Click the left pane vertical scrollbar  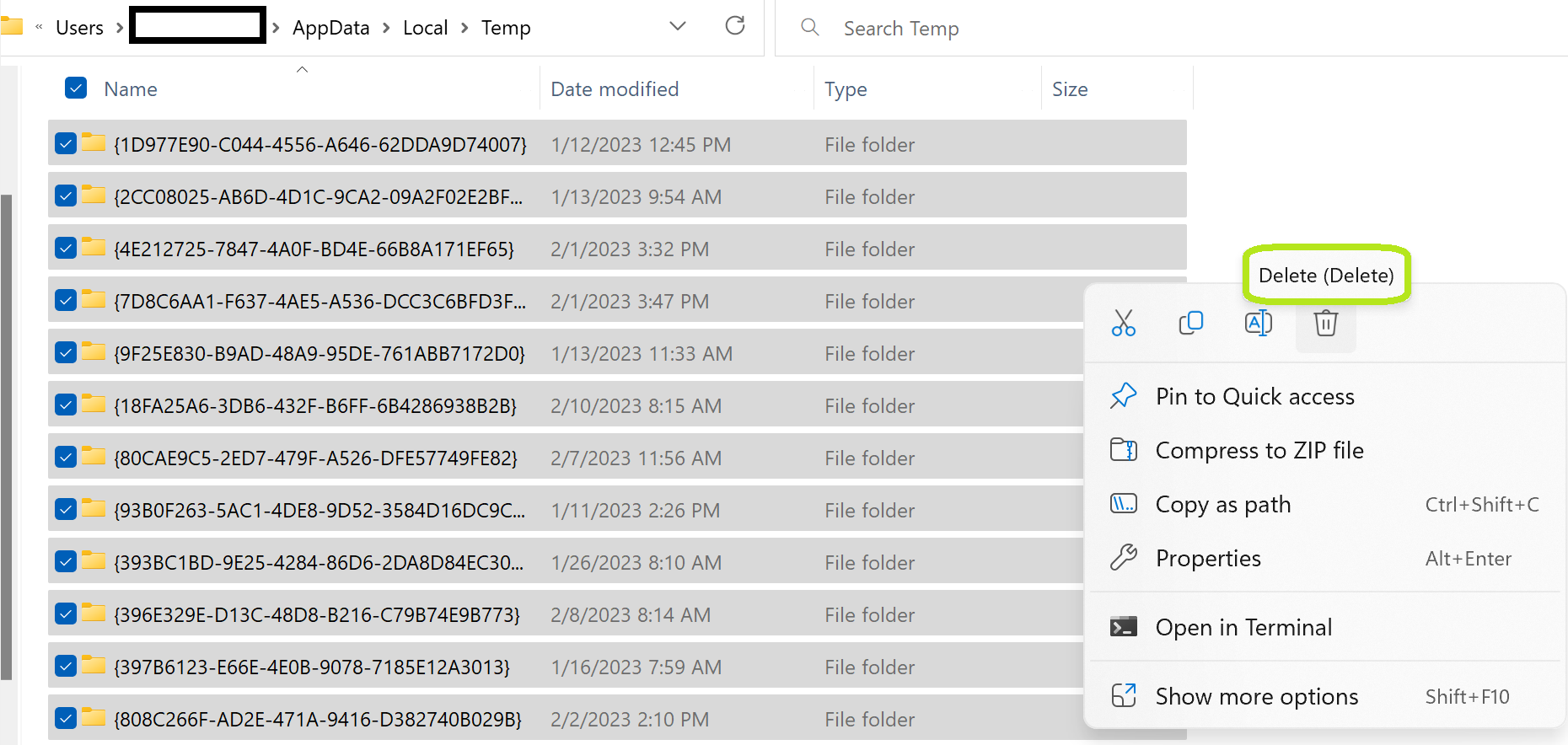click(x=7, y=437)
